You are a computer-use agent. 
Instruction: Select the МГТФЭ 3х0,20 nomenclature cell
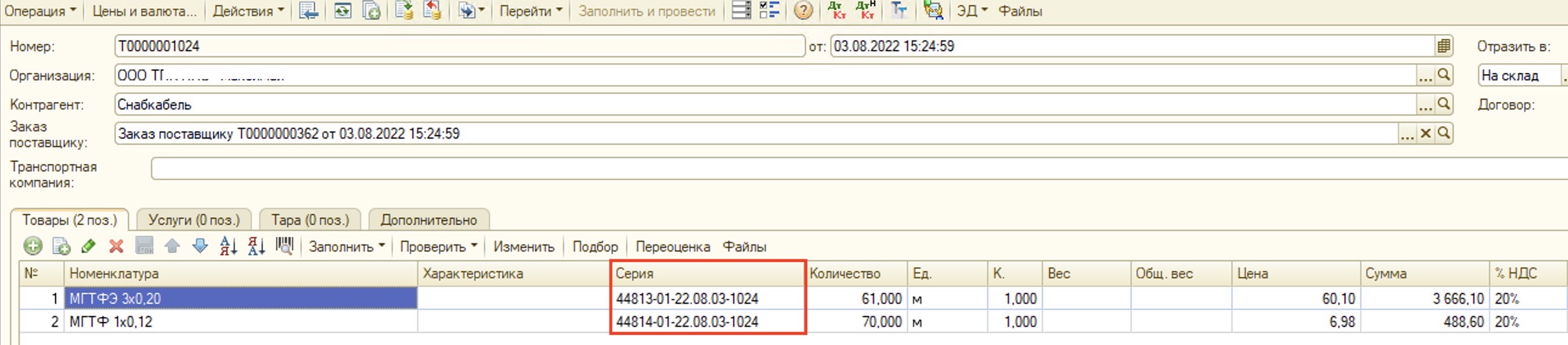(241, 298)
